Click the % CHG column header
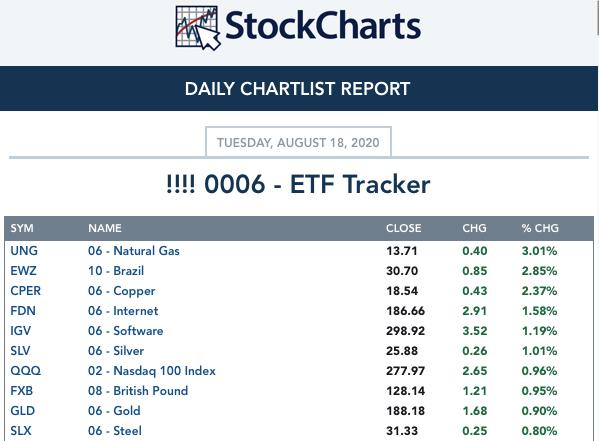 point(540,228)
